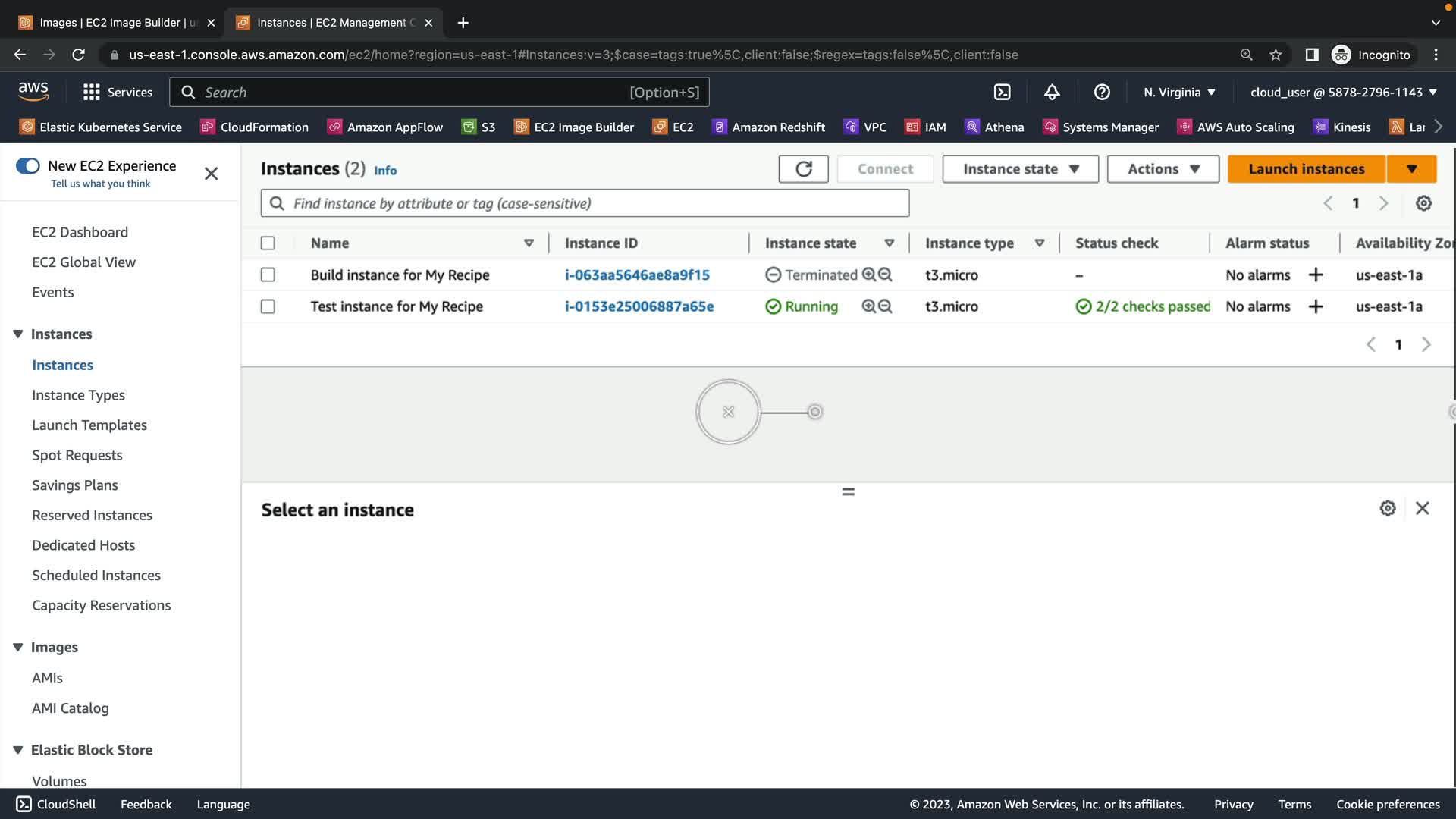The height and width of the screenshot is (819, 1456).
Task: Open table preferences gear icon
Action: 1423,203
